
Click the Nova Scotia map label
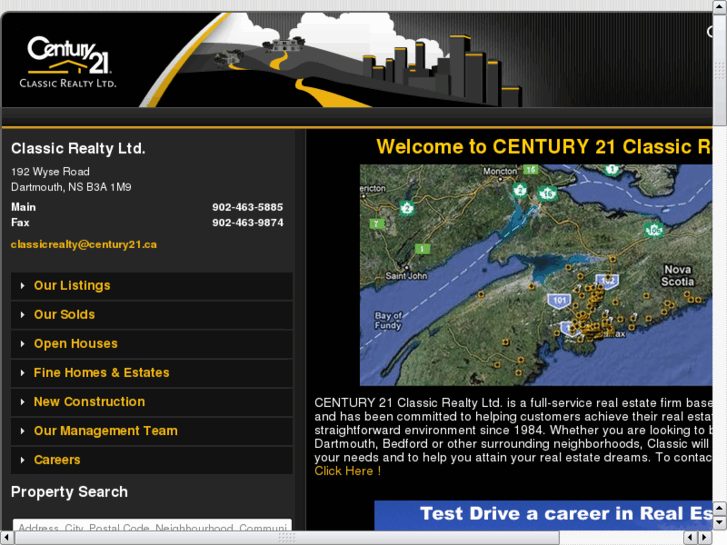pyautogui.click(x=677, y=276)
